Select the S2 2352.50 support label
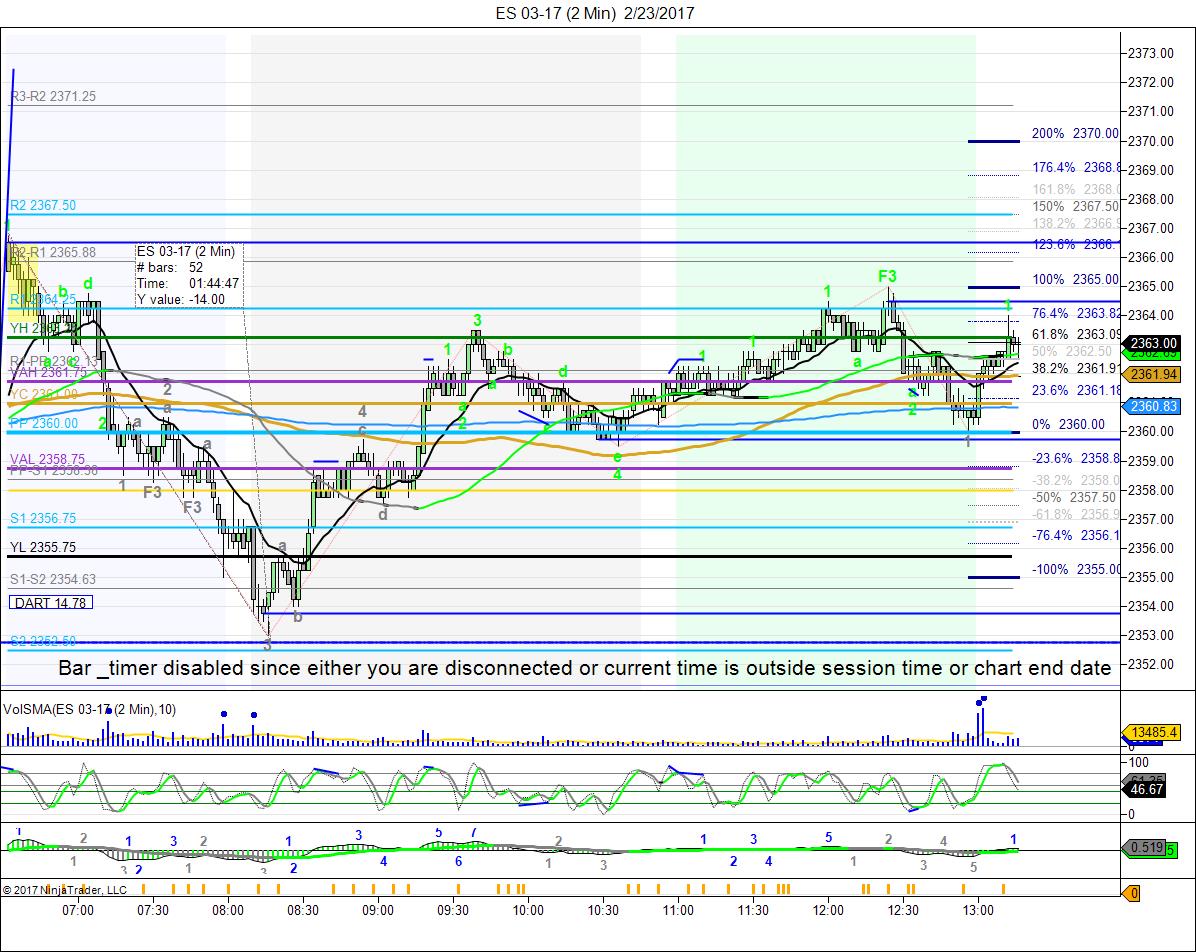The height and width of the screenshot is (952, 1196). pos(43,641)
